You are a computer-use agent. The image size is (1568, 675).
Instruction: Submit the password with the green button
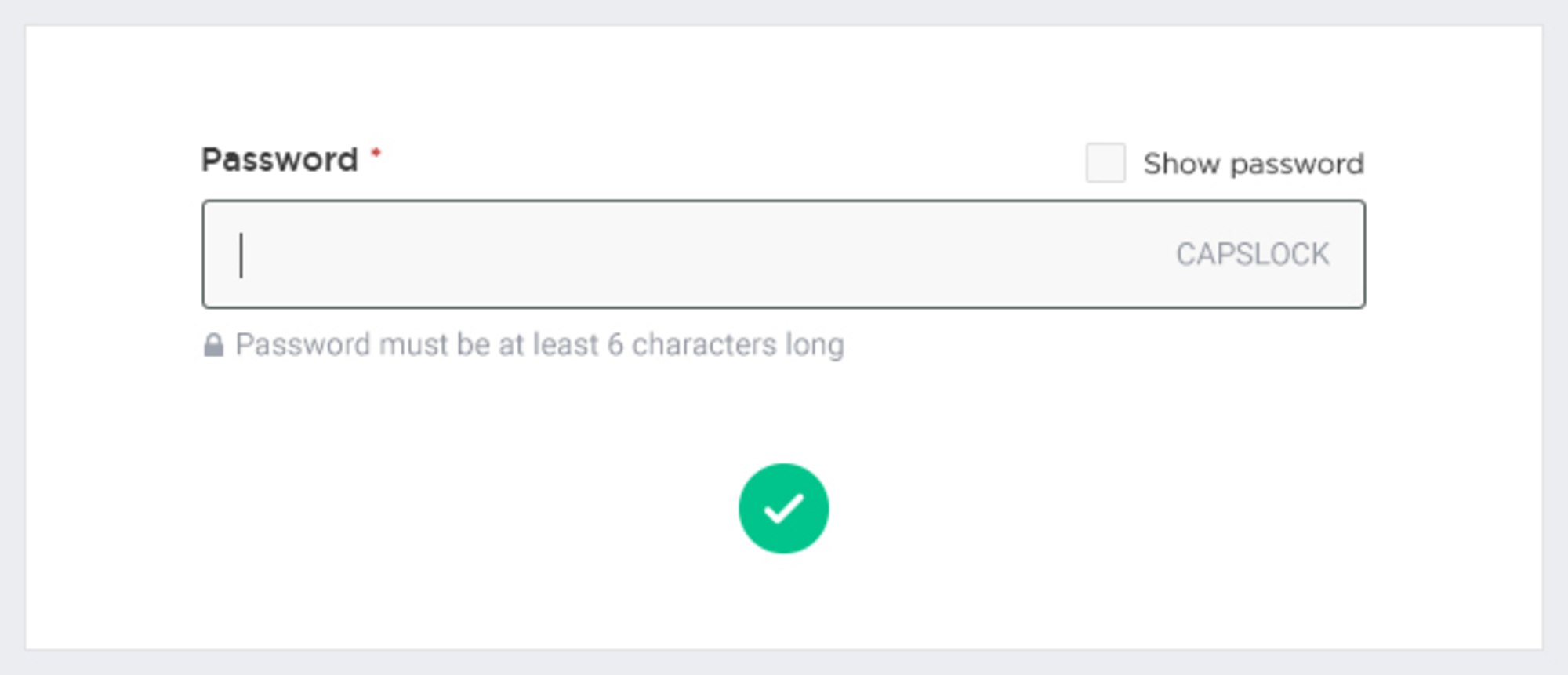click(x=783, y=509)
